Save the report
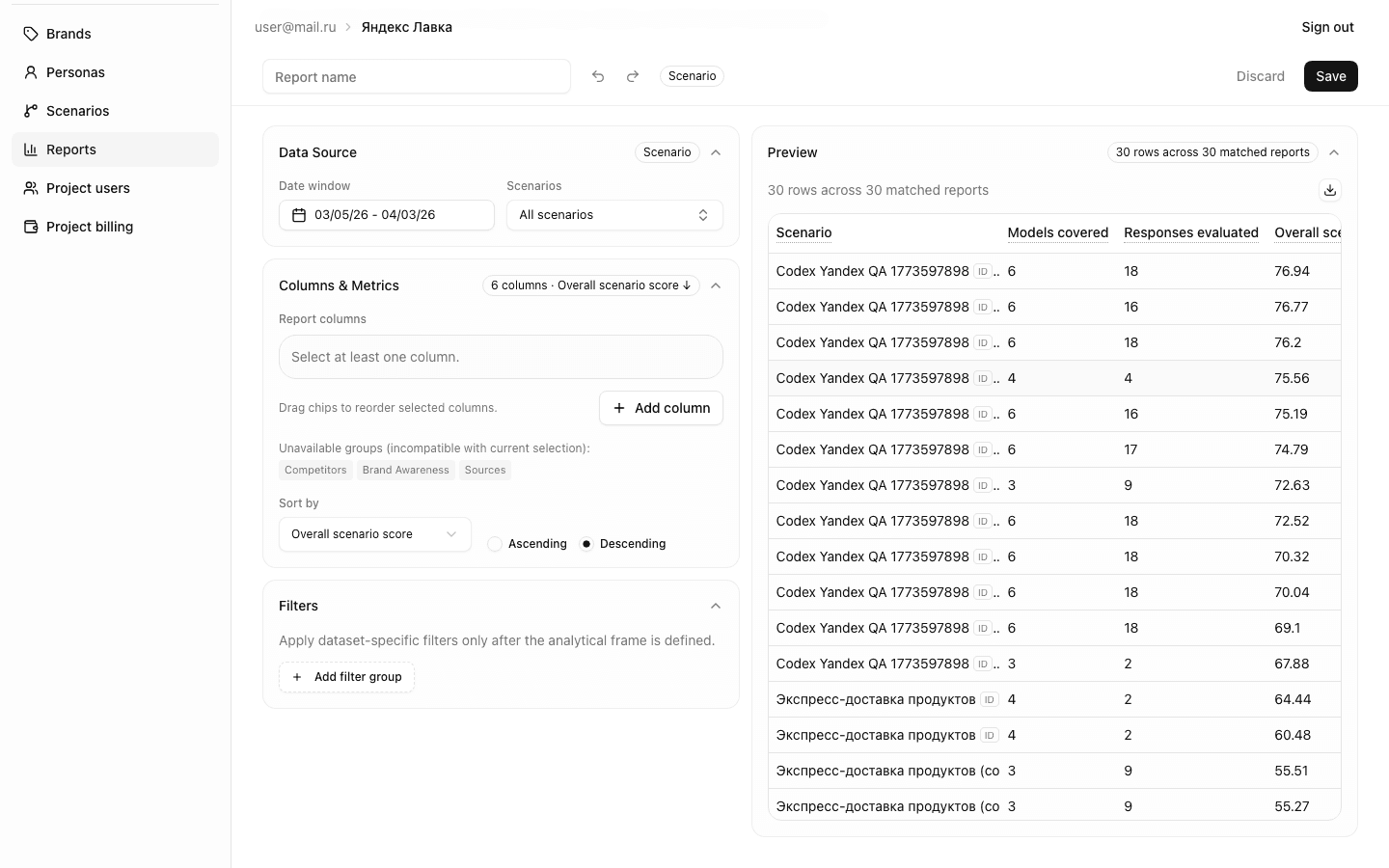Screen dimensions: 1389x868 click(1330, 76)
